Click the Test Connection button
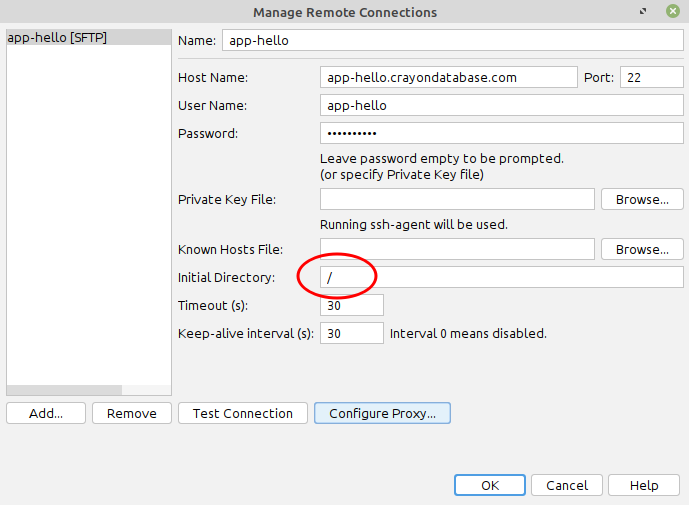Screen dimensions: 689x505 click(x=243, y=413)
